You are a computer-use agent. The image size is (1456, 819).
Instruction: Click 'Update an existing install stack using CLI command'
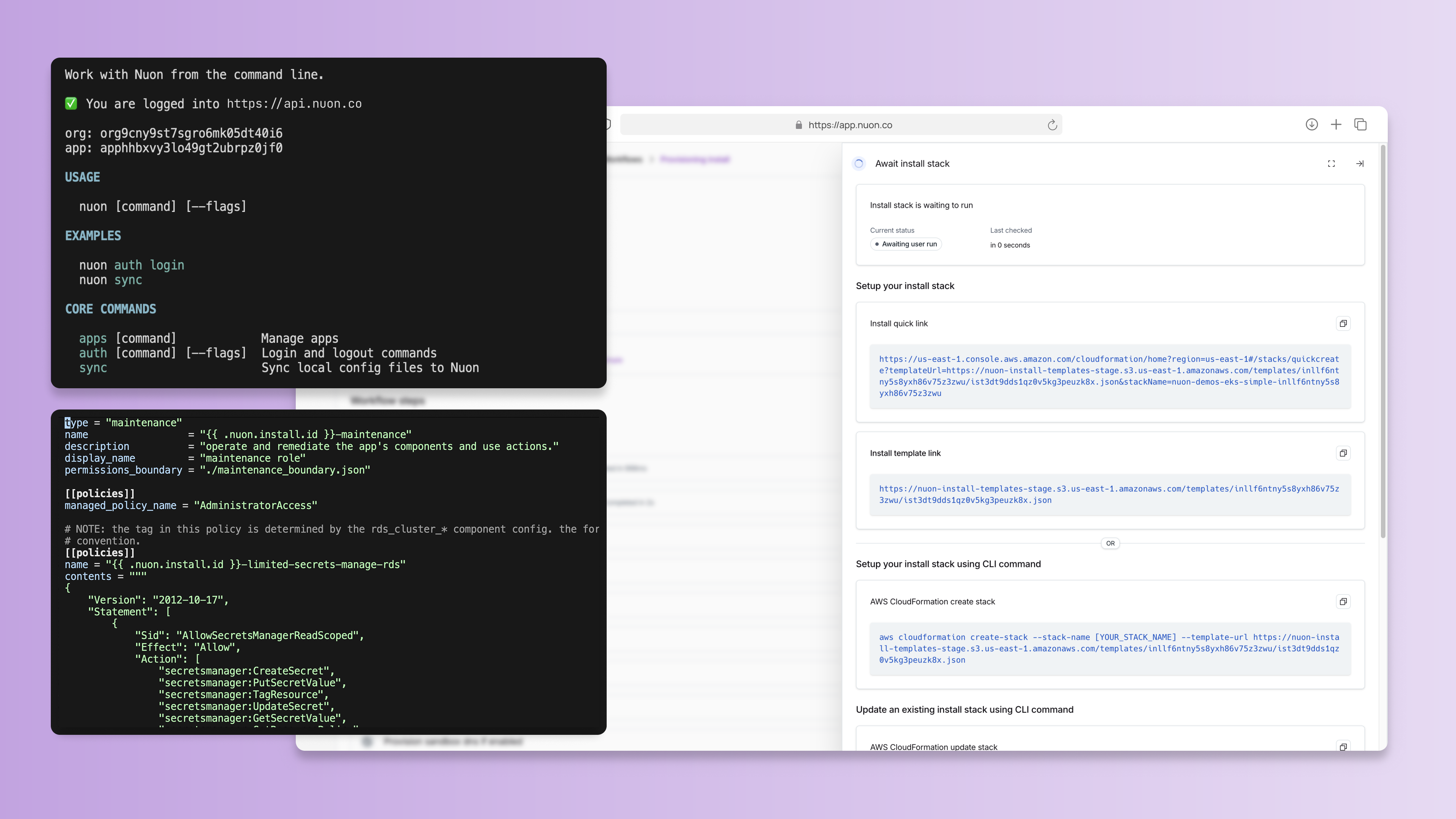964,710
